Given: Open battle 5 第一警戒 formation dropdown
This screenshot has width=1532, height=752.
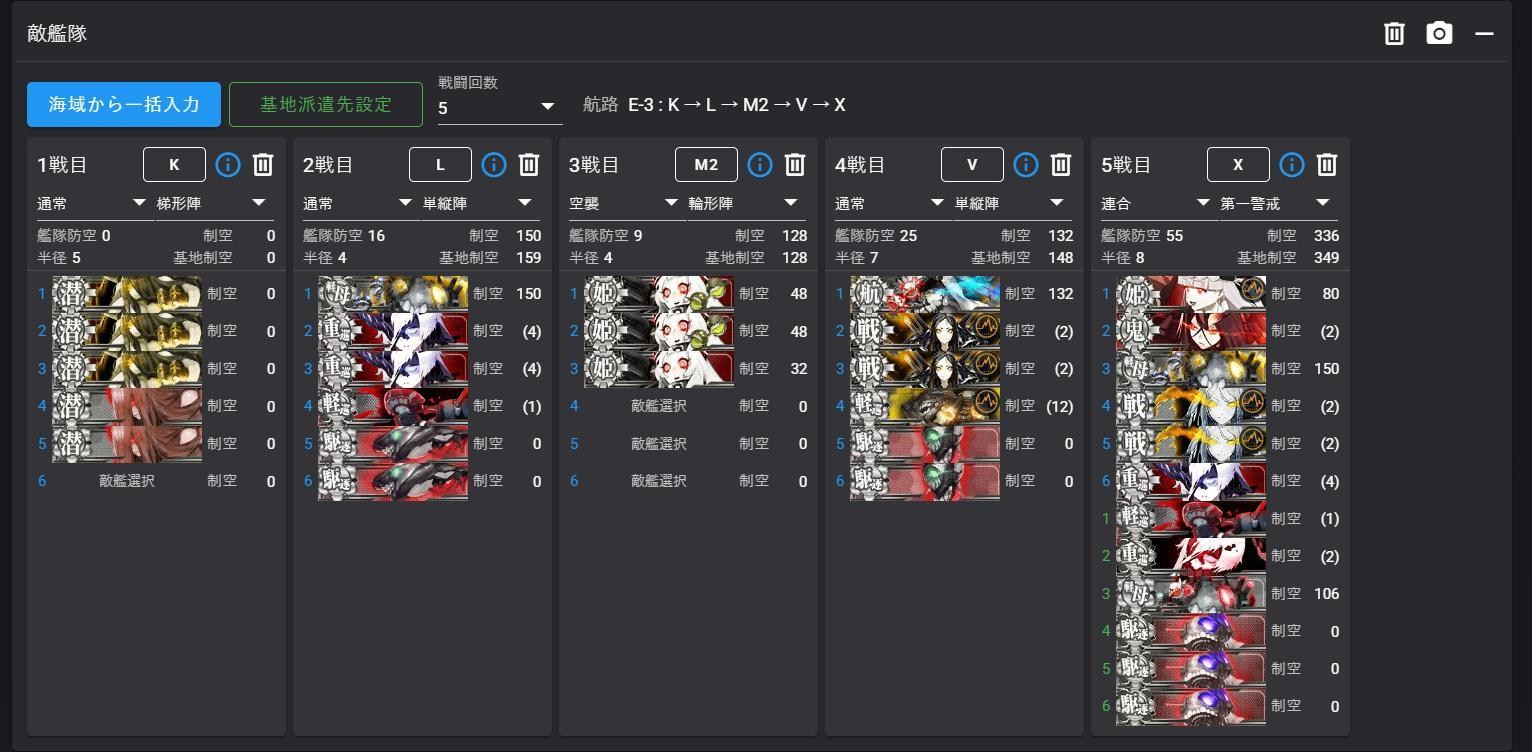Looking at the screenshot, I should (x=1278, y=204).
